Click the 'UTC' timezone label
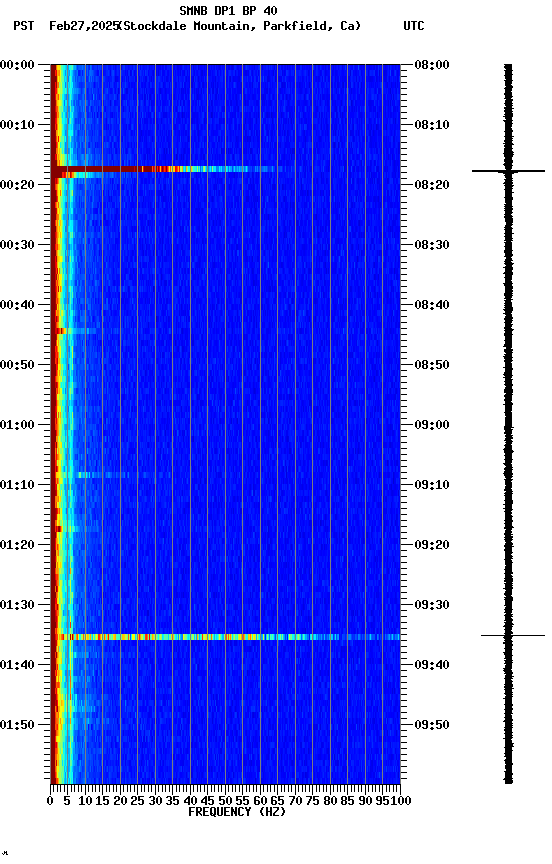 click(414, 26)
